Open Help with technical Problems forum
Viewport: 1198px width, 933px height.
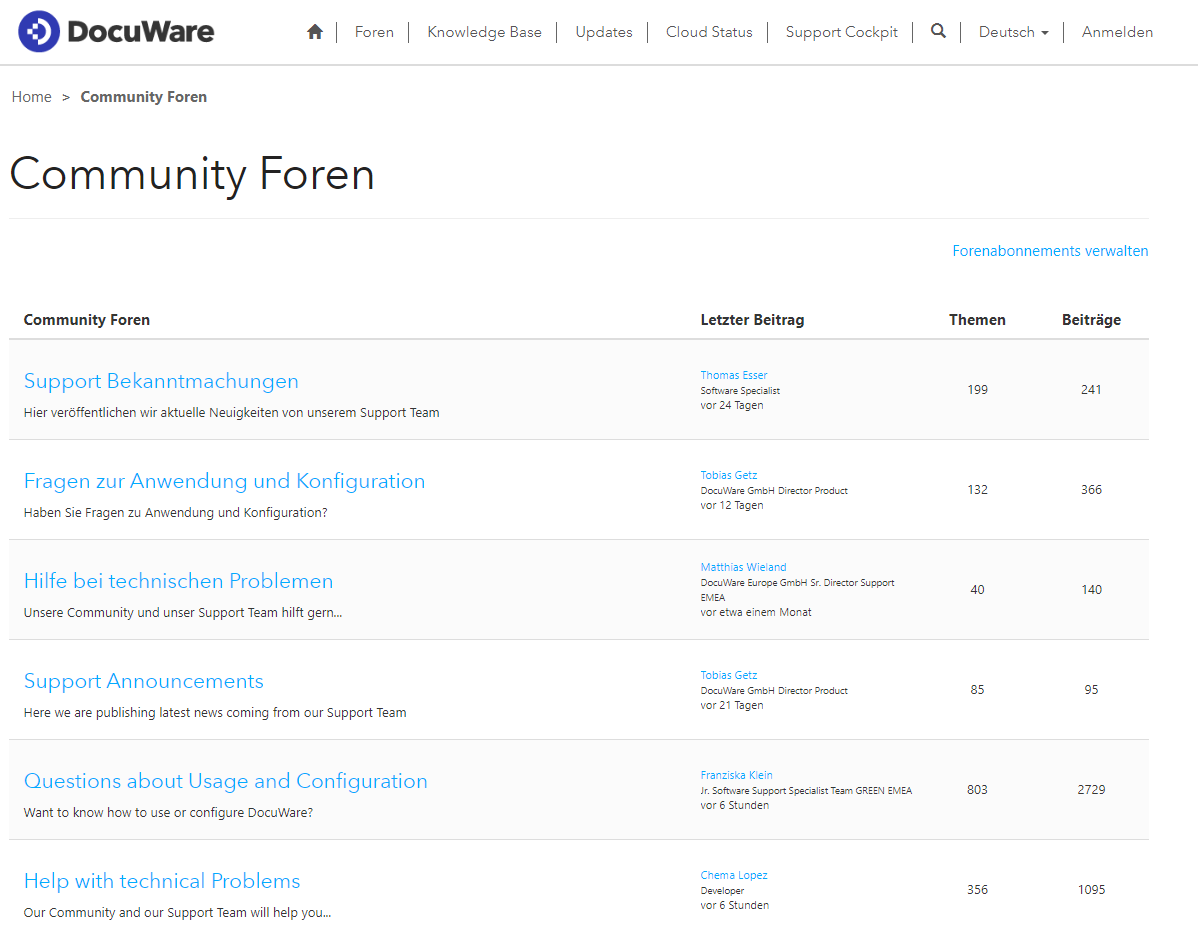point(162,881)
